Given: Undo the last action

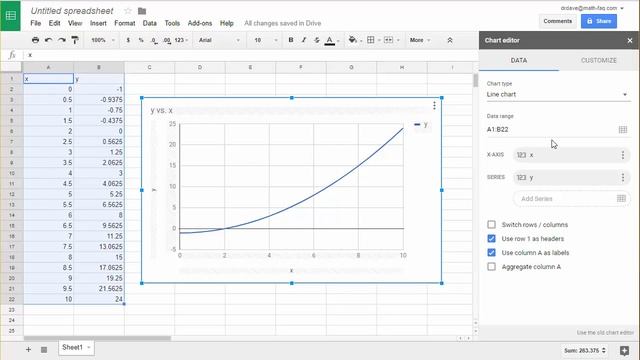Looking at the screenshot, I should coord(49,40).
